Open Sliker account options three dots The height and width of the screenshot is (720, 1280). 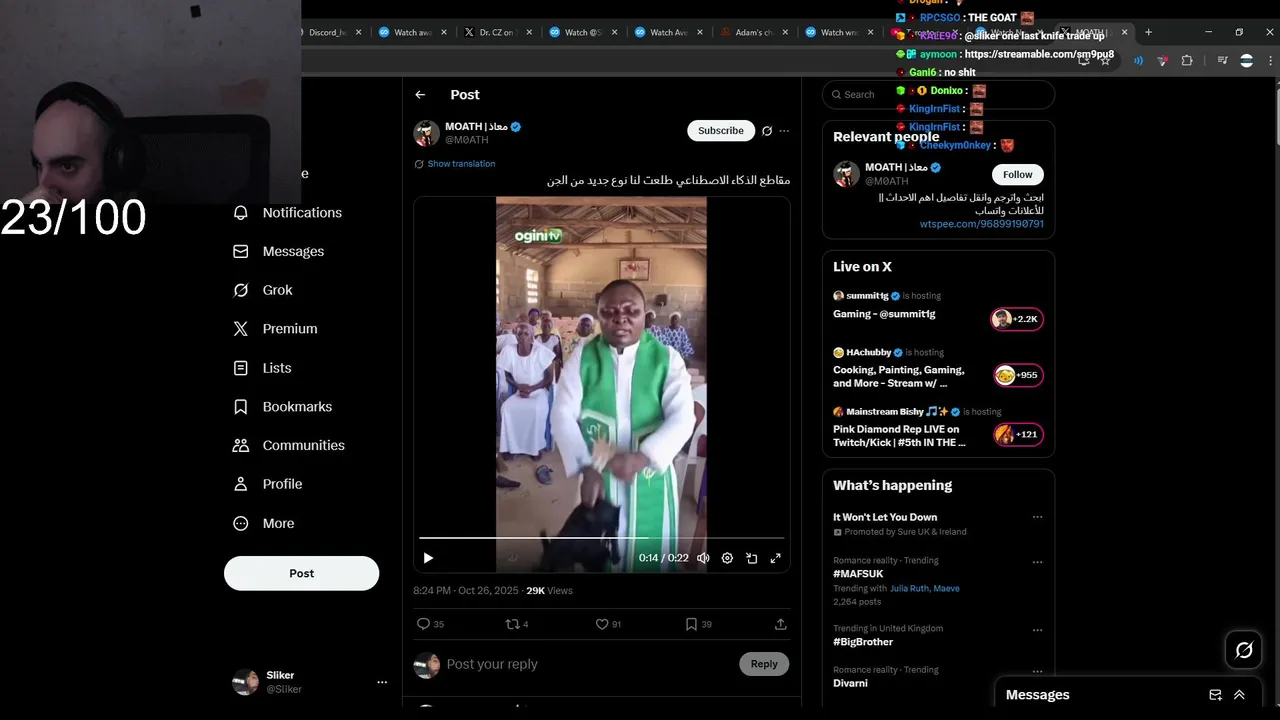pyautogui.click(x=382, y=682)
